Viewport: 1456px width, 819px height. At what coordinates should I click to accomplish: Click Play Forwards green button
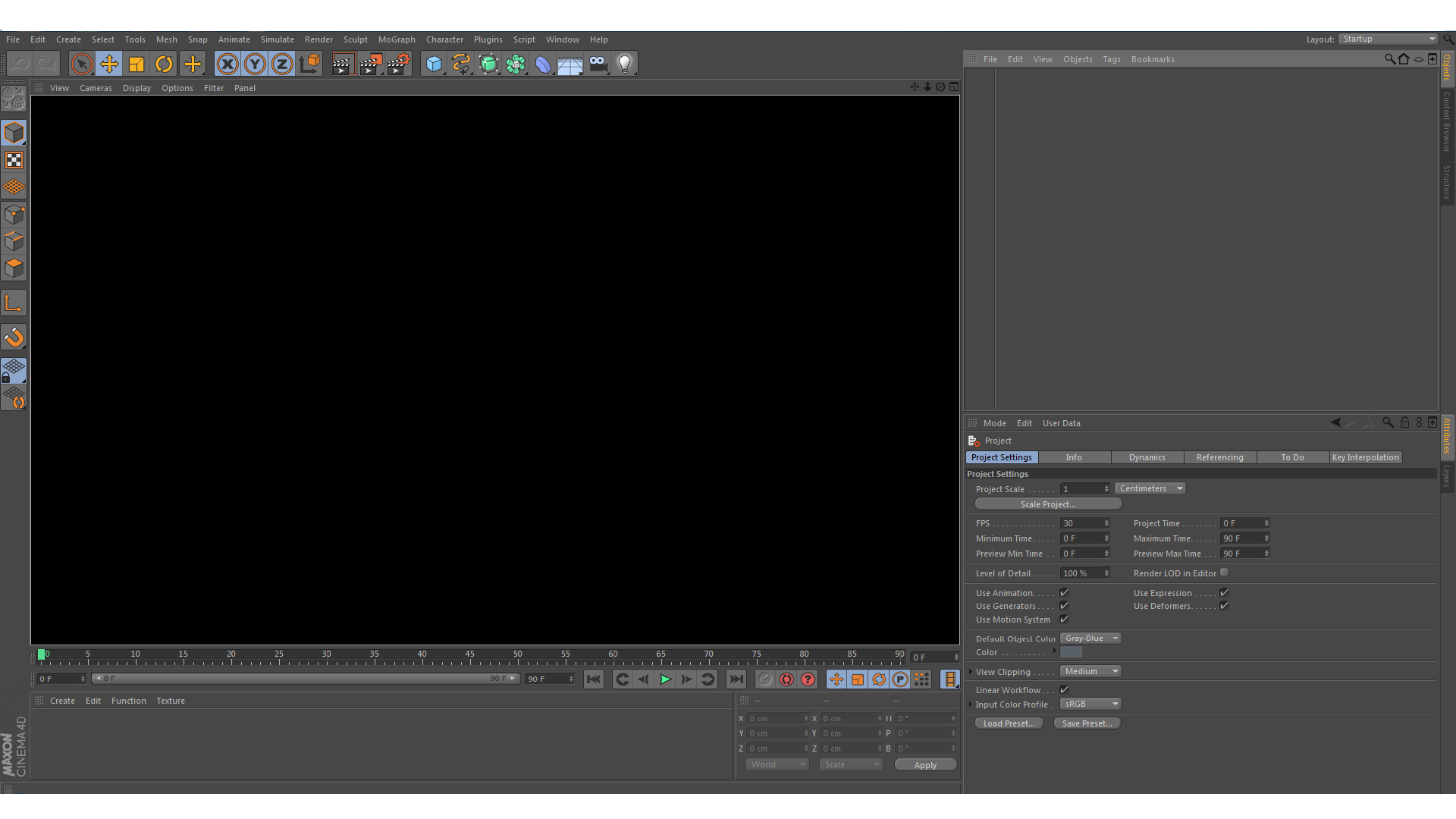665,679
